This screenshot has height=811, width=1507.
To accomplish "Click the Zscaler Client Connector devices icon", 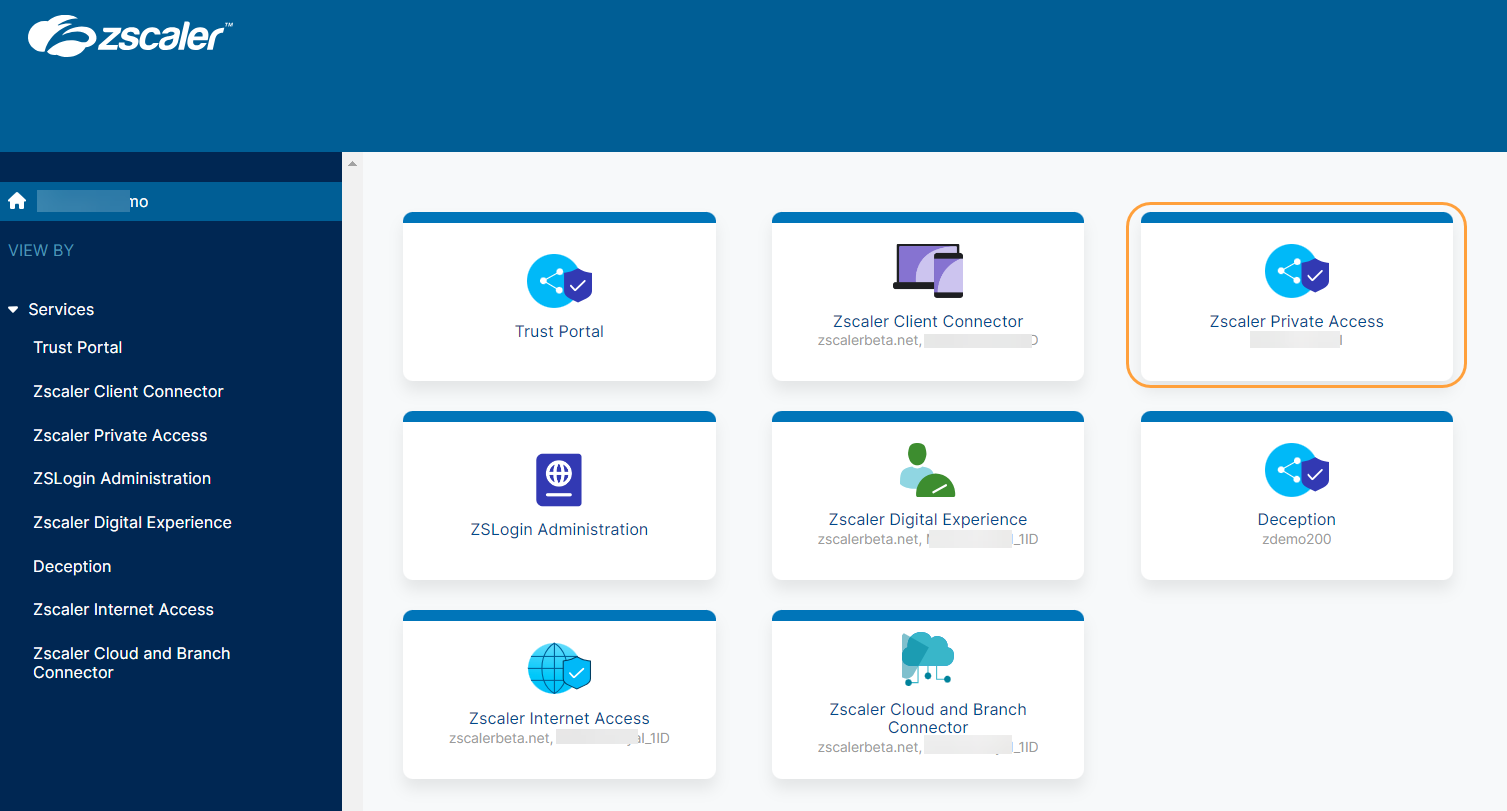I will [927, 270].
